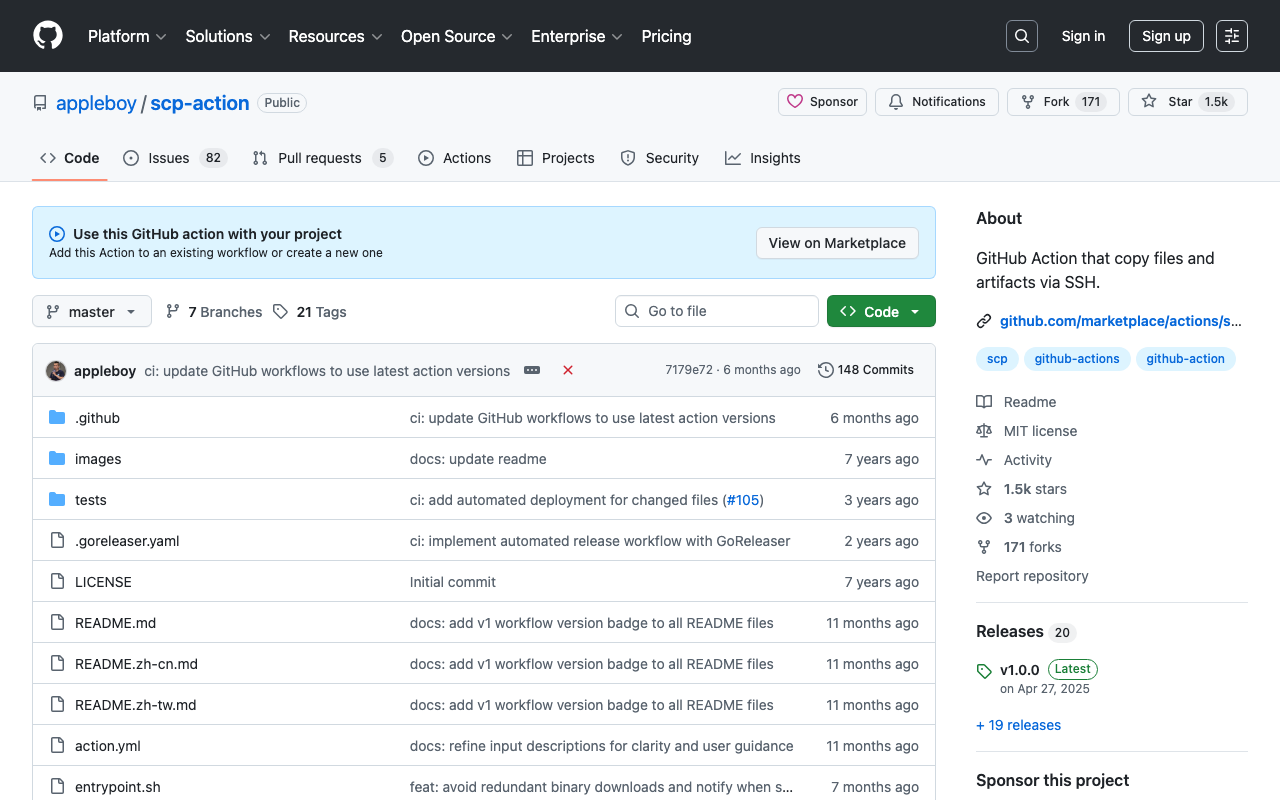Open pull request link #105
1280x800 pixels.
tap(743, 499)
